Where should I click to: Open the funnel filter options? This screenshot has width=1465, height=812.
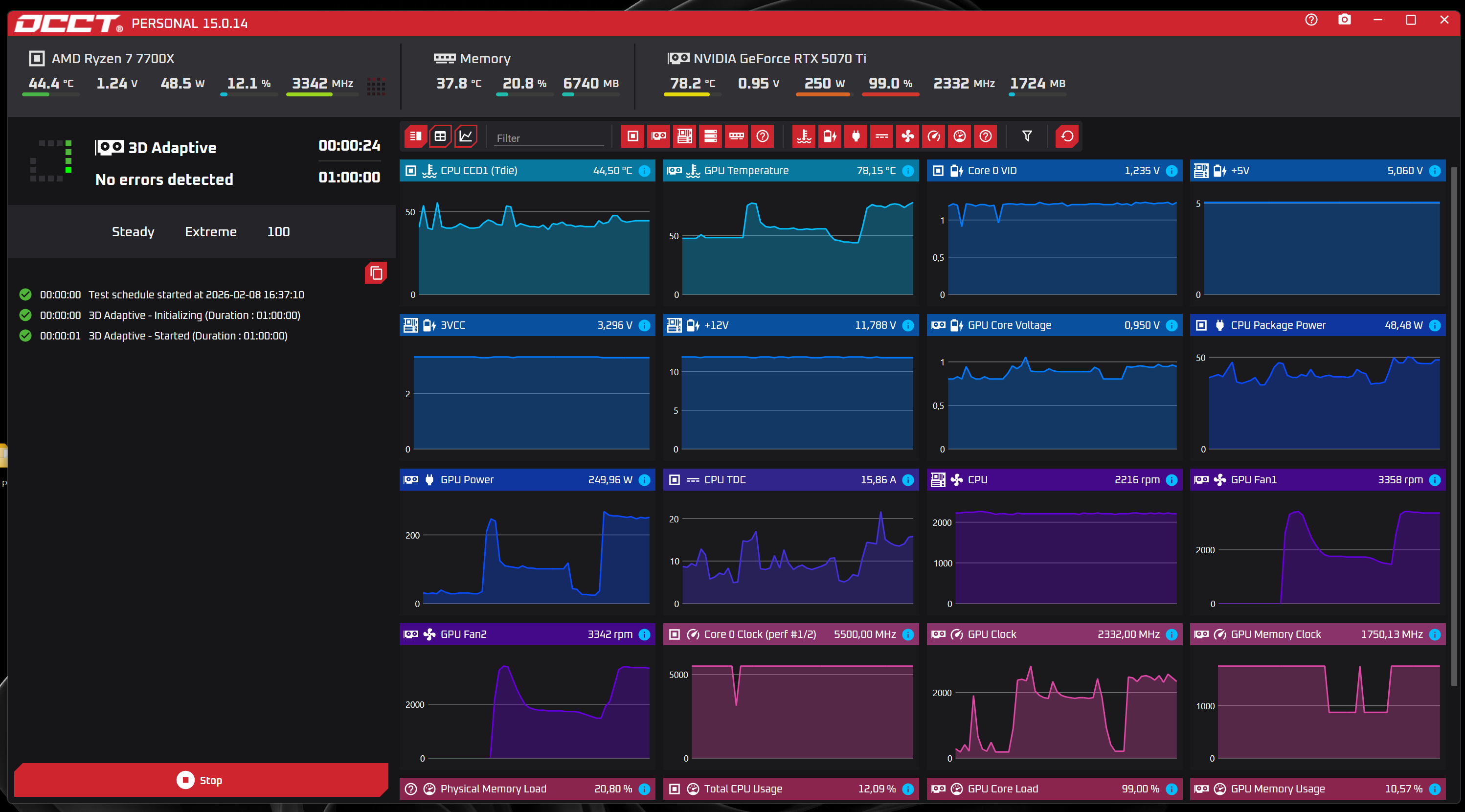click(1027, 136)
